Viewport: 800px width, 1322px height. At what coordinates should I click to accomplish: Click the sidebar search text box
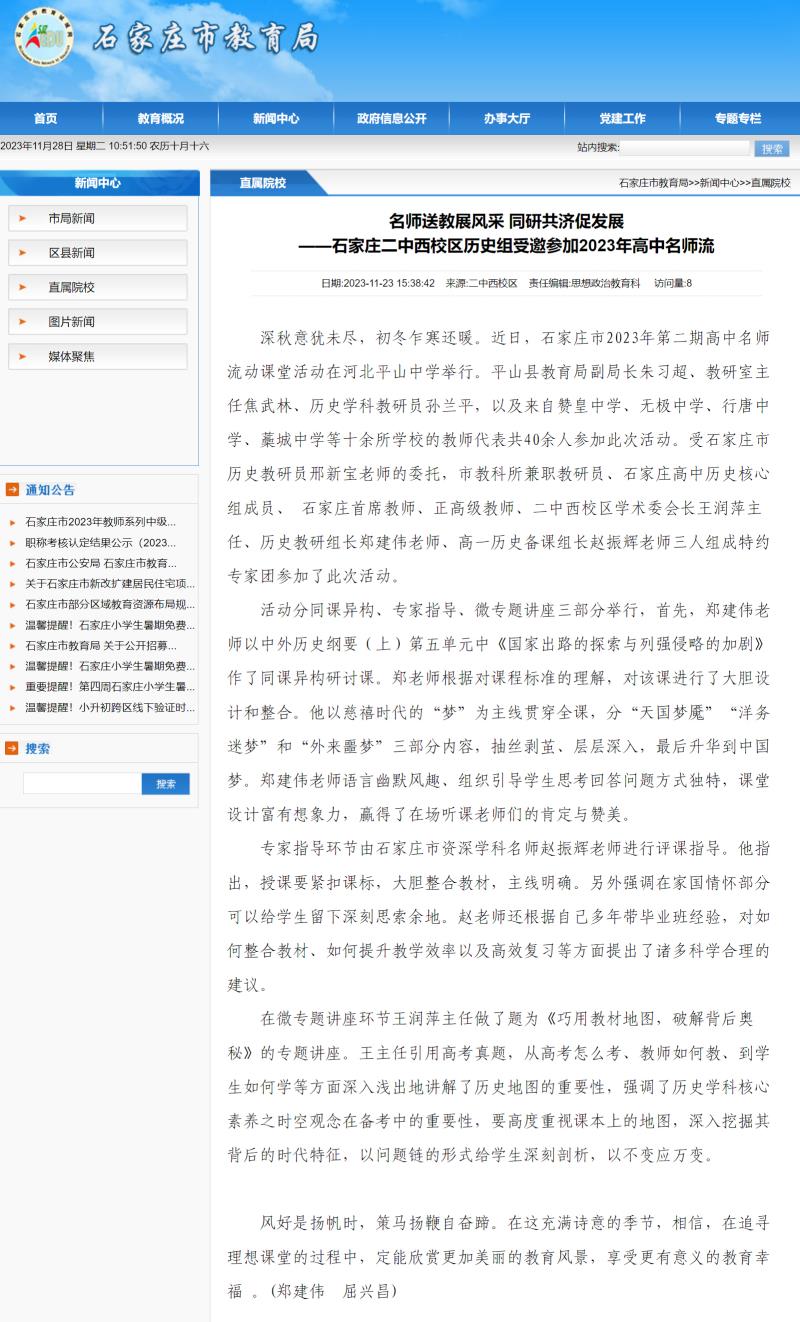(82, 784)
